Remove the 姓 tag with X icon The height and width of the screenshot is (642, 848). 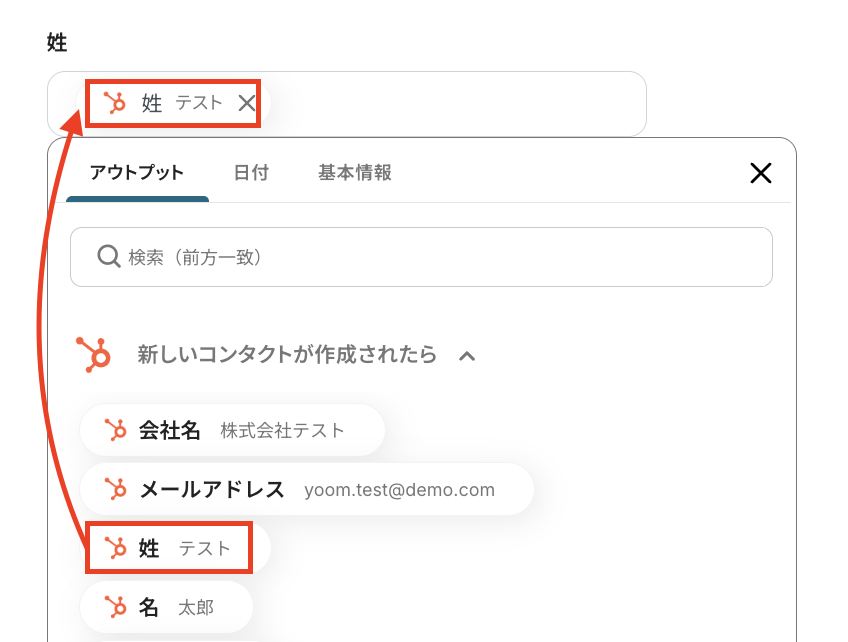pyautogui.click(x=246, y=103)
